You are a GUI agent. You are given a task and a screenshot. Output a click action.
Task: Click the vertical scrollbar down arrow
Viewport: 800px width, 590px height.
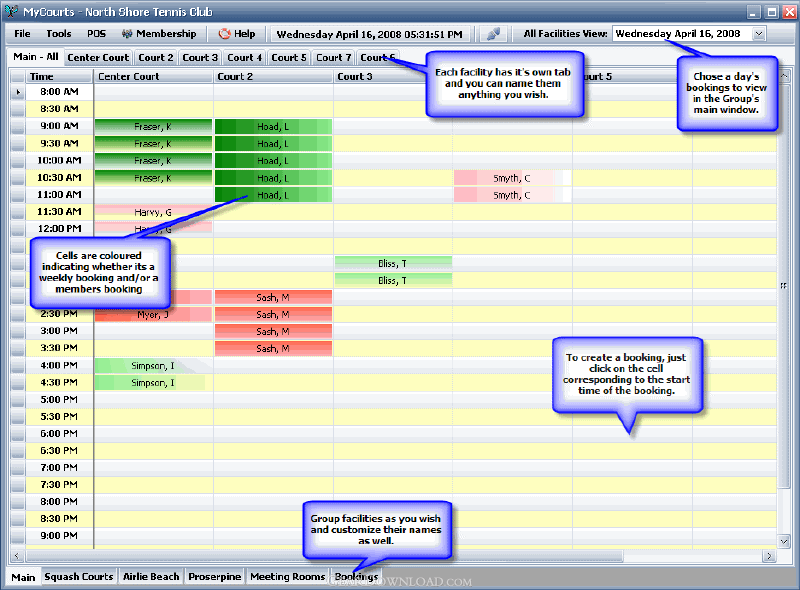pyautogui.click(x=784, y=541)
